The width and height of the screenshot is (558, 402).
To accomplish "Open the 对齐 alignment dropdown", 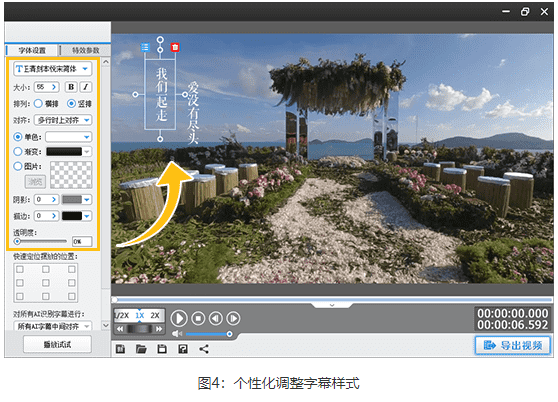I will coord(63,120).
